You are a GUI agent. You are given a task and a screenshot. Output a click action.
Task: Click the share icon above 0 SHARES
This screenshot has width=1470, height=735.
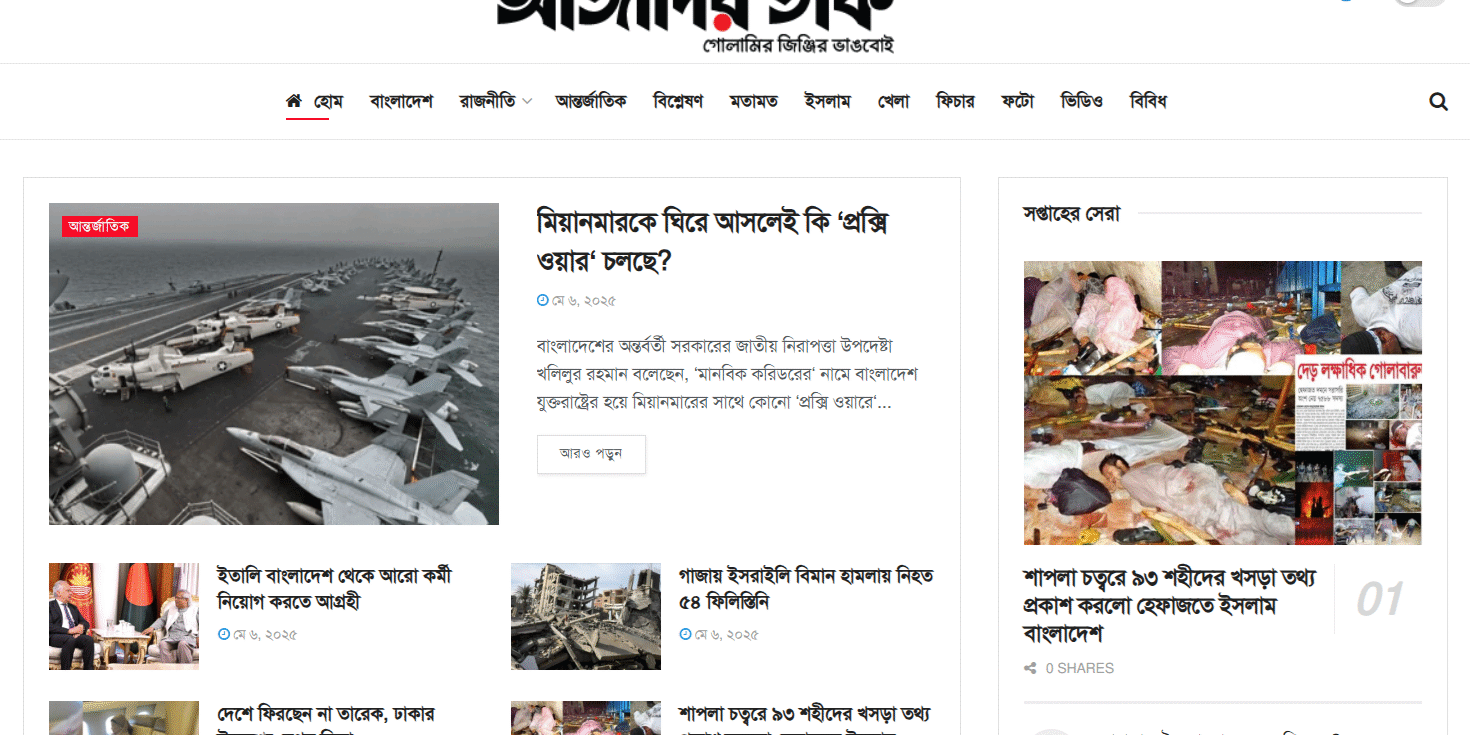point(1030,668)
